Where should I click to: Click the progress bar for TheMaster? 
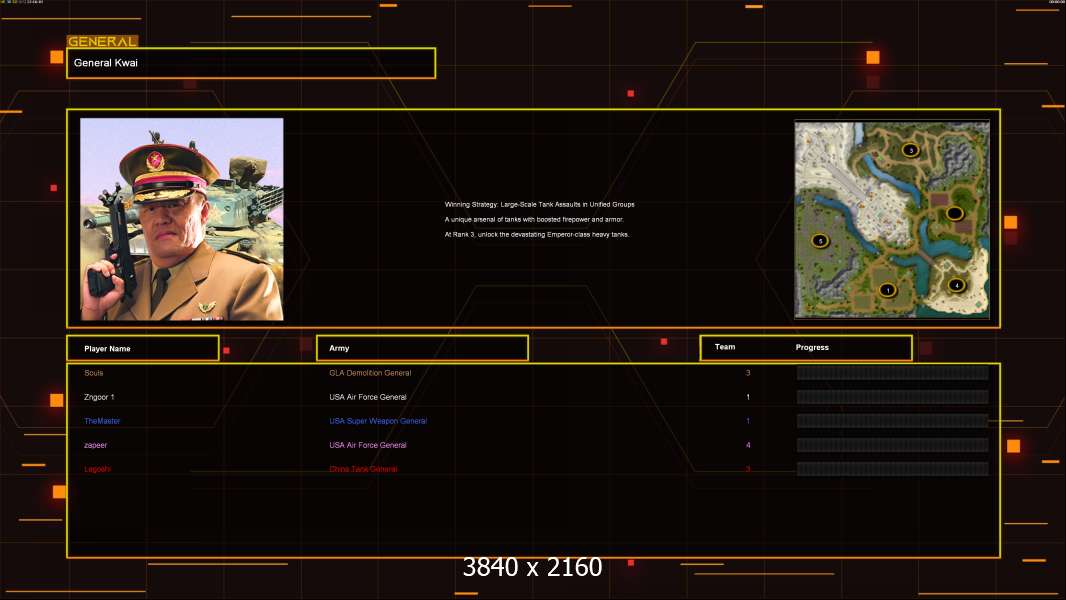pos(892,421)
